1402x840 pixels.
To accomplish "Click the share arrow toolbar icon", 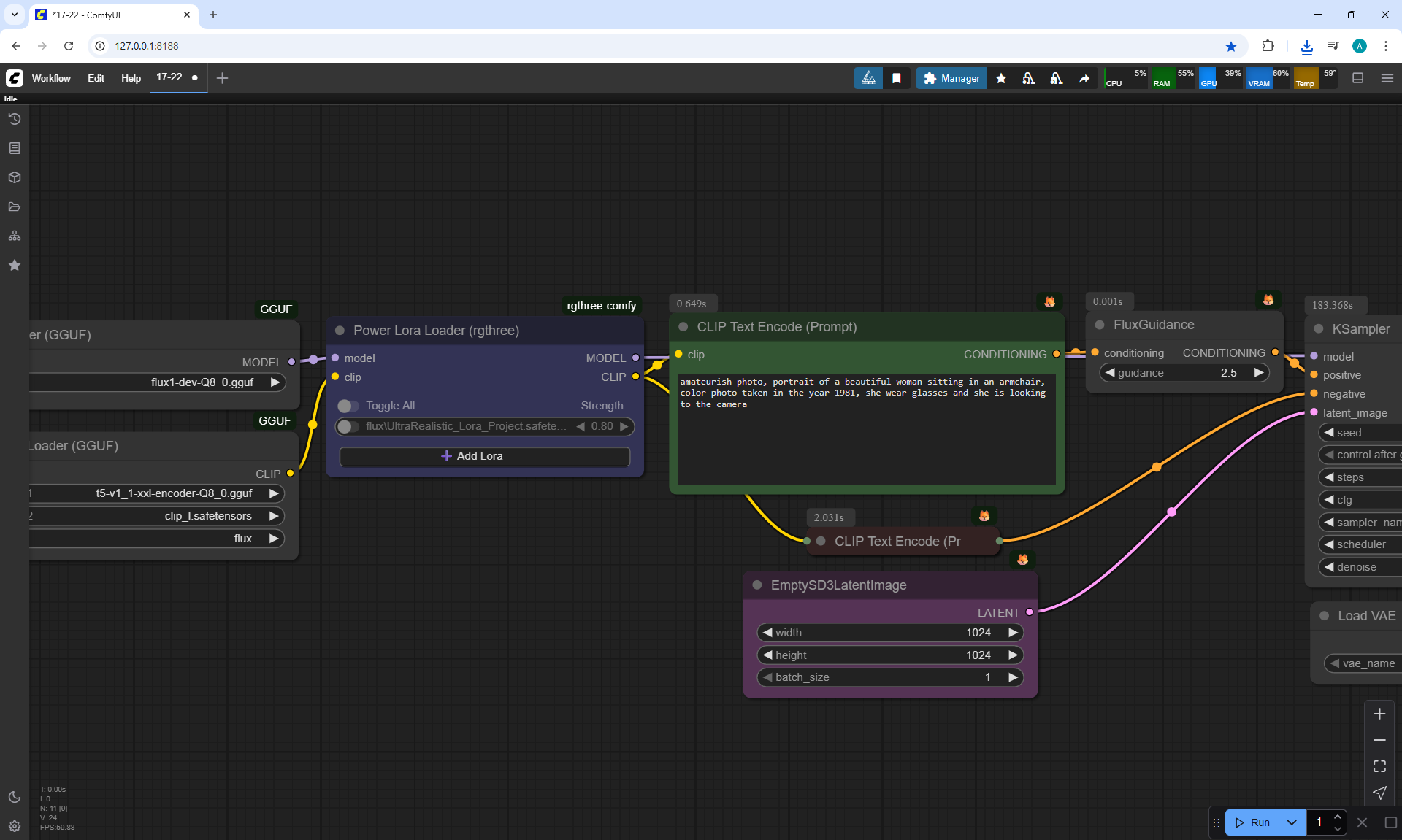I will (1084, 78).
